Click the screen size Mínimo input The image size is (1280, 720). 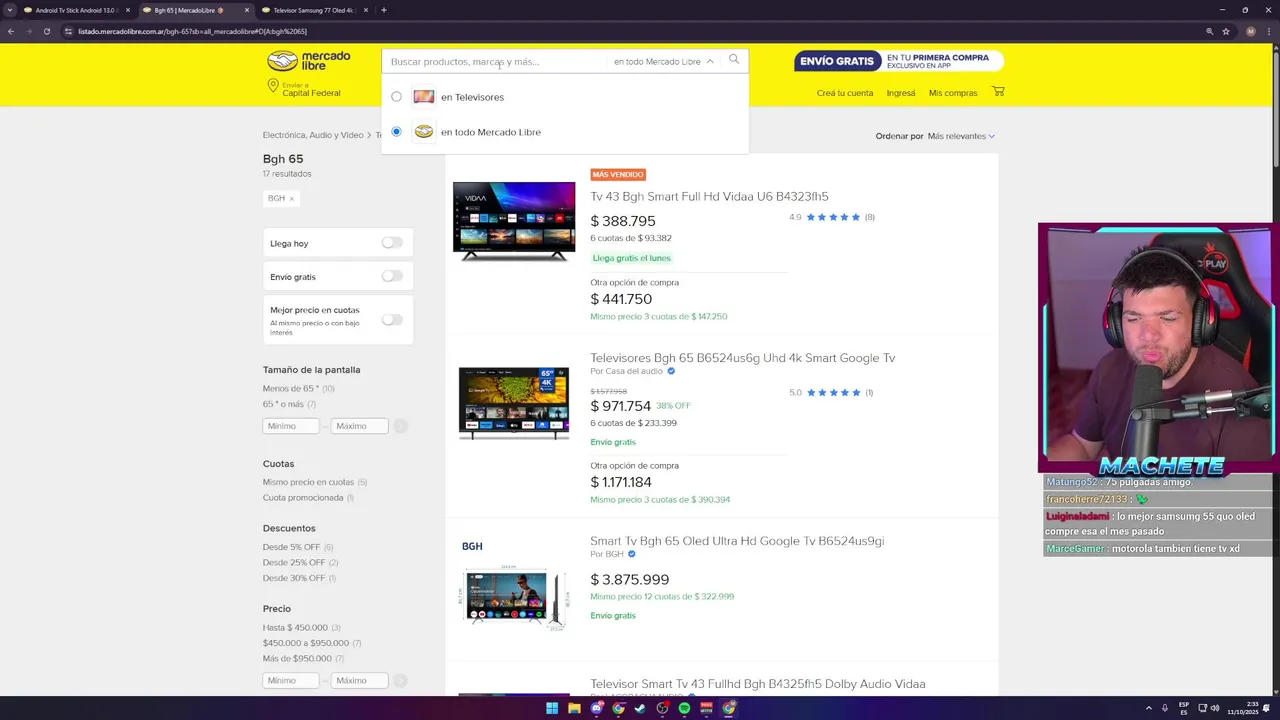click(x=291, y=426)
